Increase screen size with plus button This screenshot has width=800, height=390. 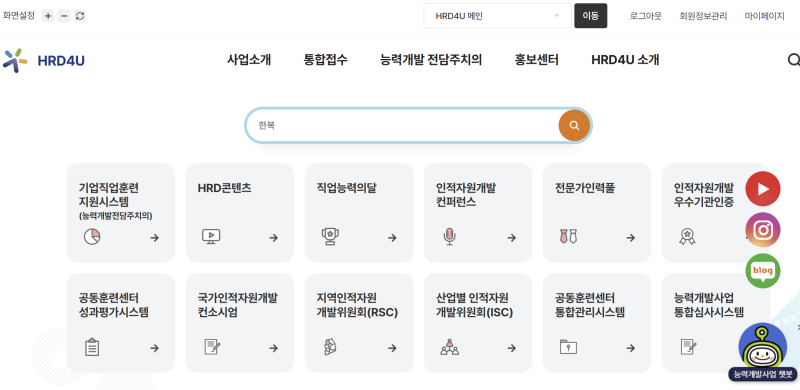pyautogui.click(x=48, y=16)
